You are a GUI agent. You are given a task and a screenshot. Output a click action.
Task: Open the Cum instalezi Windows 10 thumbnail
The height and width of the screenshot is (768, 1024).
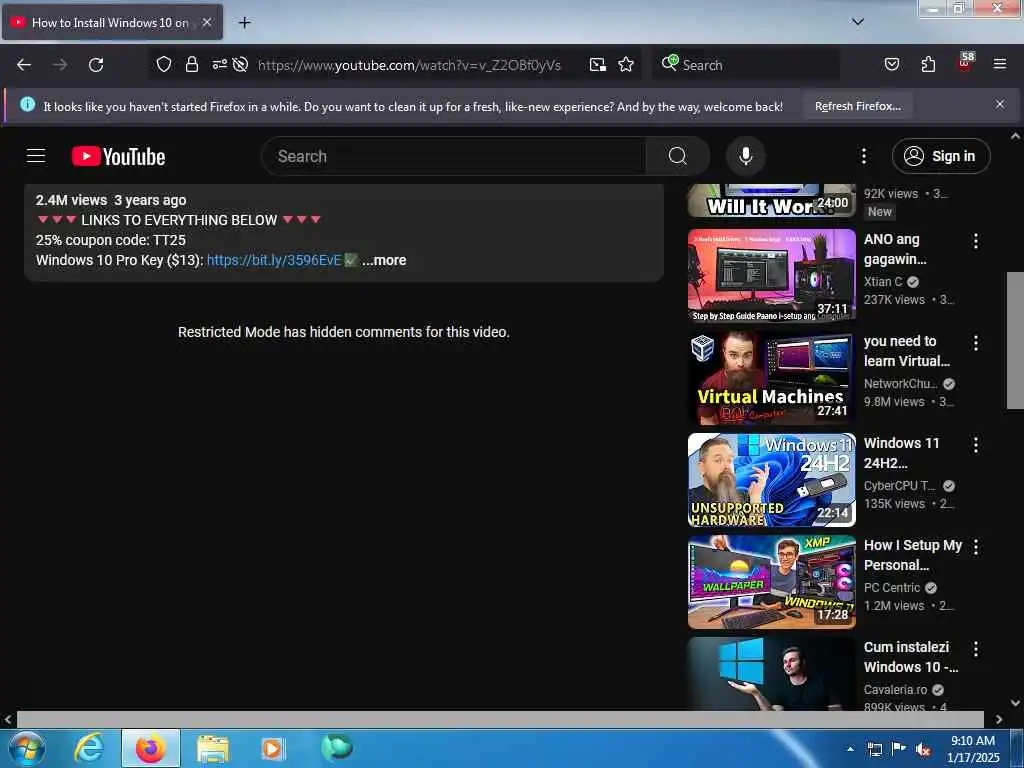click(x=771, y=673)
